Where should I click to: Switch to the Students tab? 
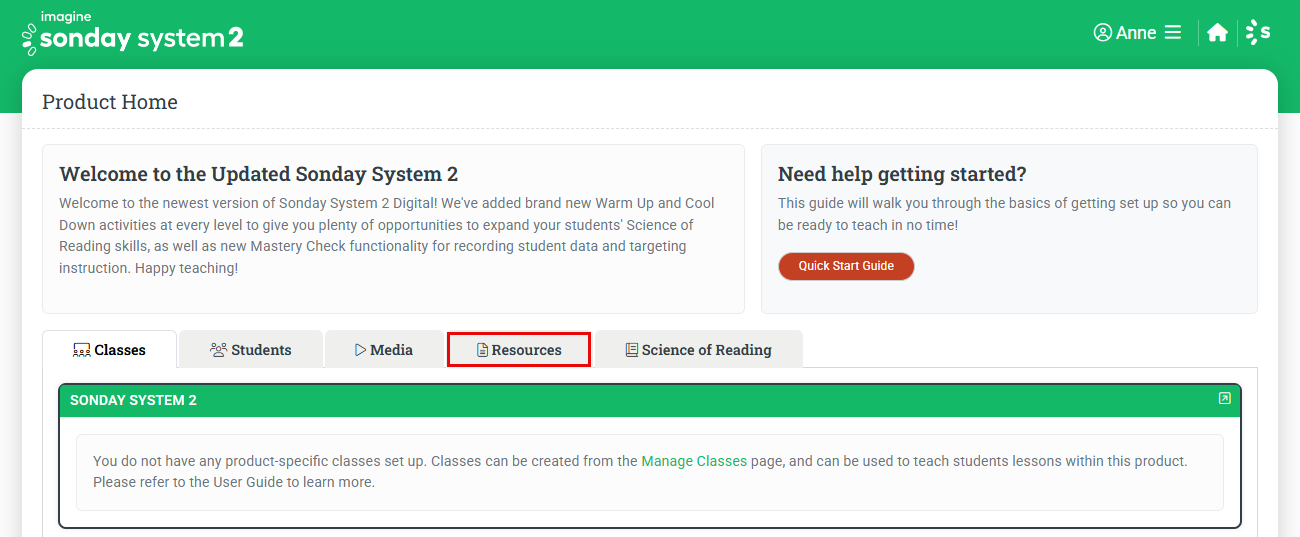point(251,350)
